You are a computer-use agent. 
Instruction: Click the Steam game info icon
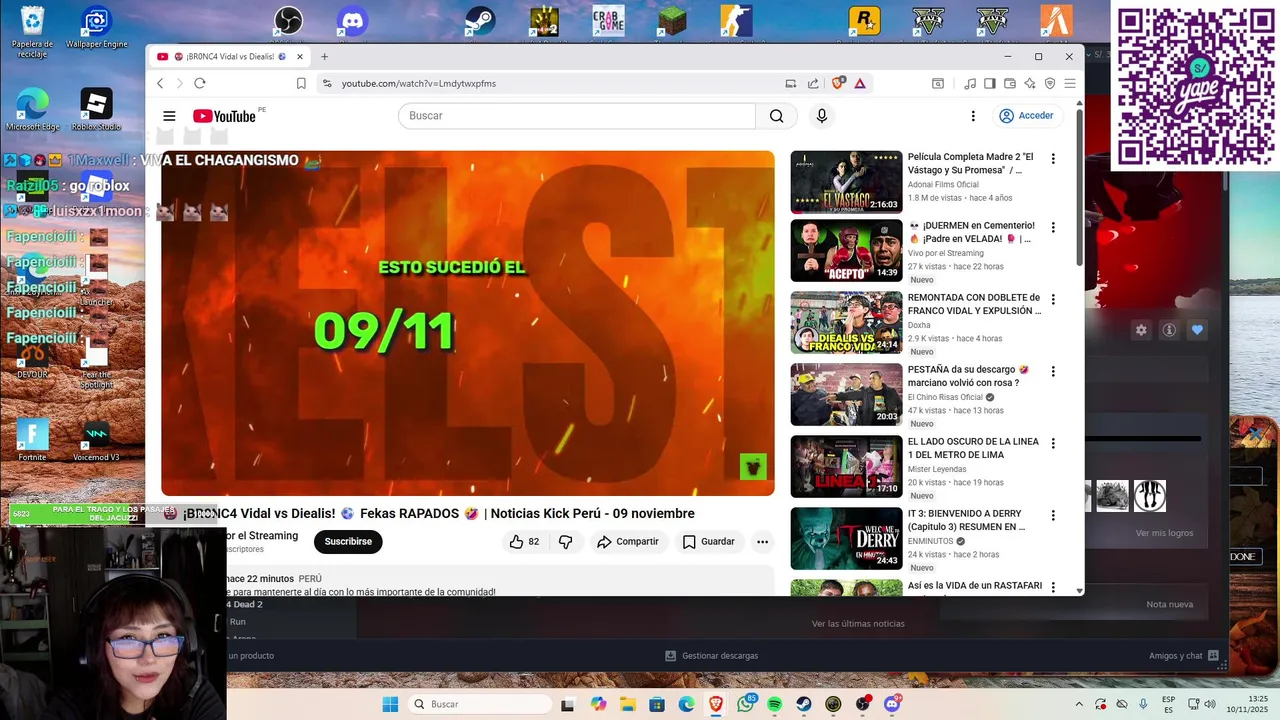(x=1168, y=330)
